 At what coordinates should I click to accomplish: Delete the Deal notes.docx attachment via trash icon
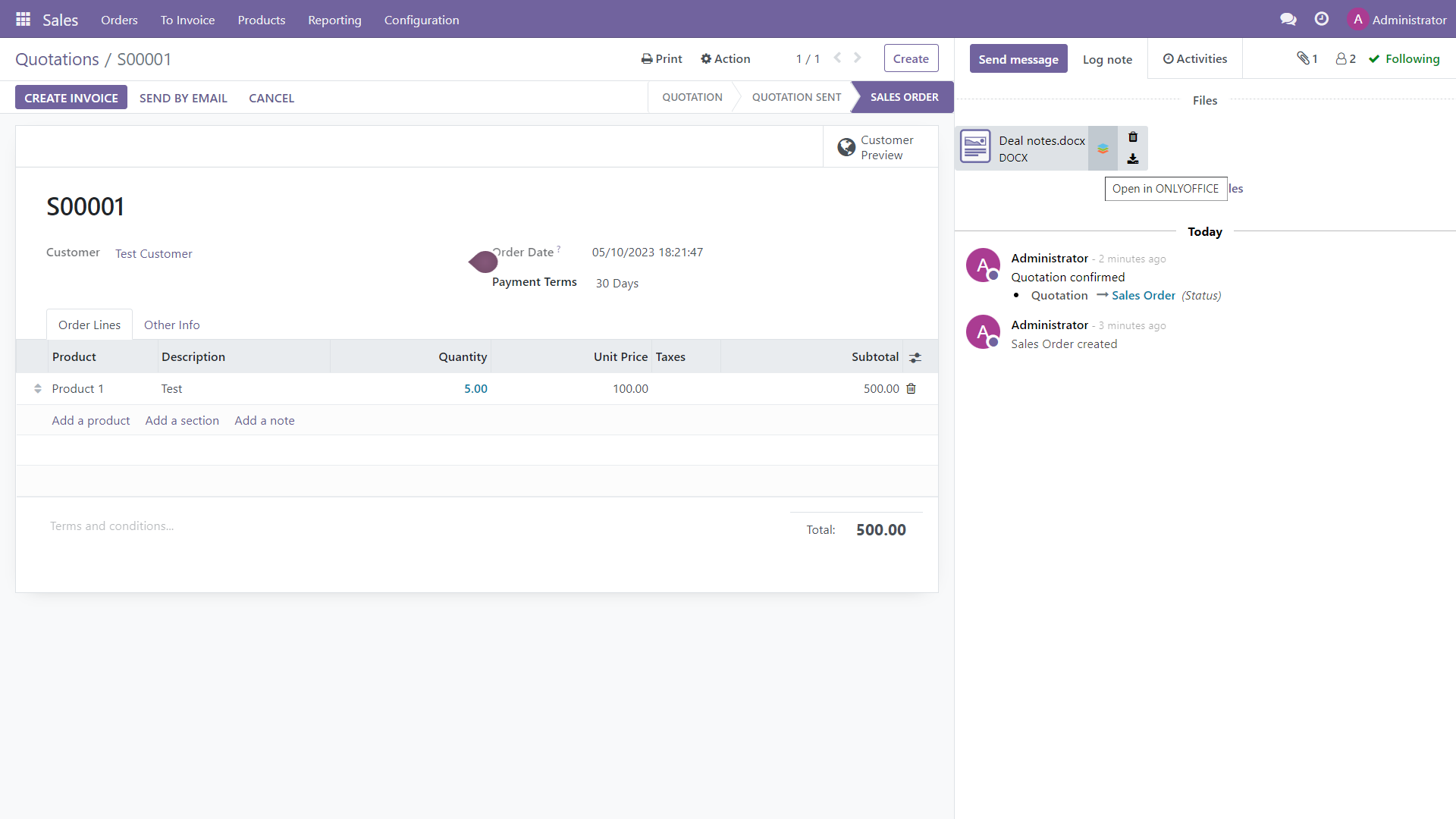click(1133, 137)
